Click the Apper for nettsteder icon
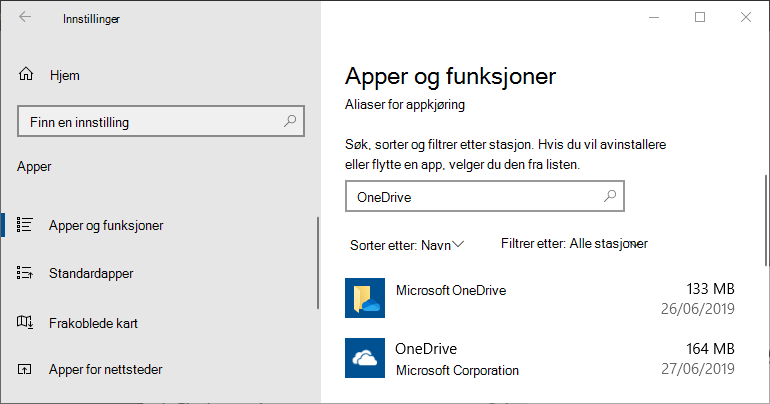Viewport: 770px width, 404px height. (25, 369)
